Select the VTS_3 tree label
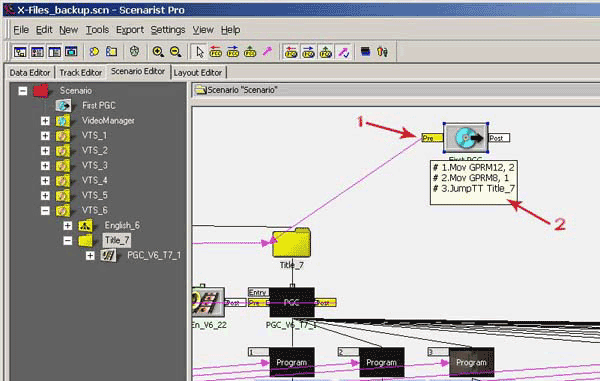Screen dimensions: 600x381 [95, 165]
